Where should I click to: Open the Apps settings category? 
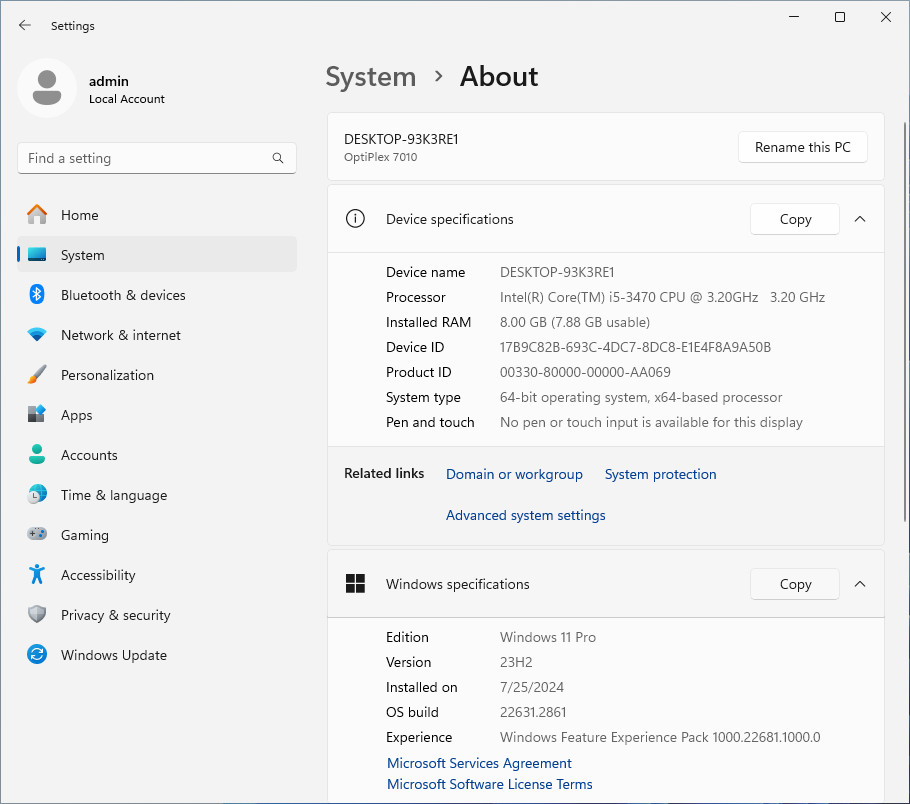[x=157, y=415]
